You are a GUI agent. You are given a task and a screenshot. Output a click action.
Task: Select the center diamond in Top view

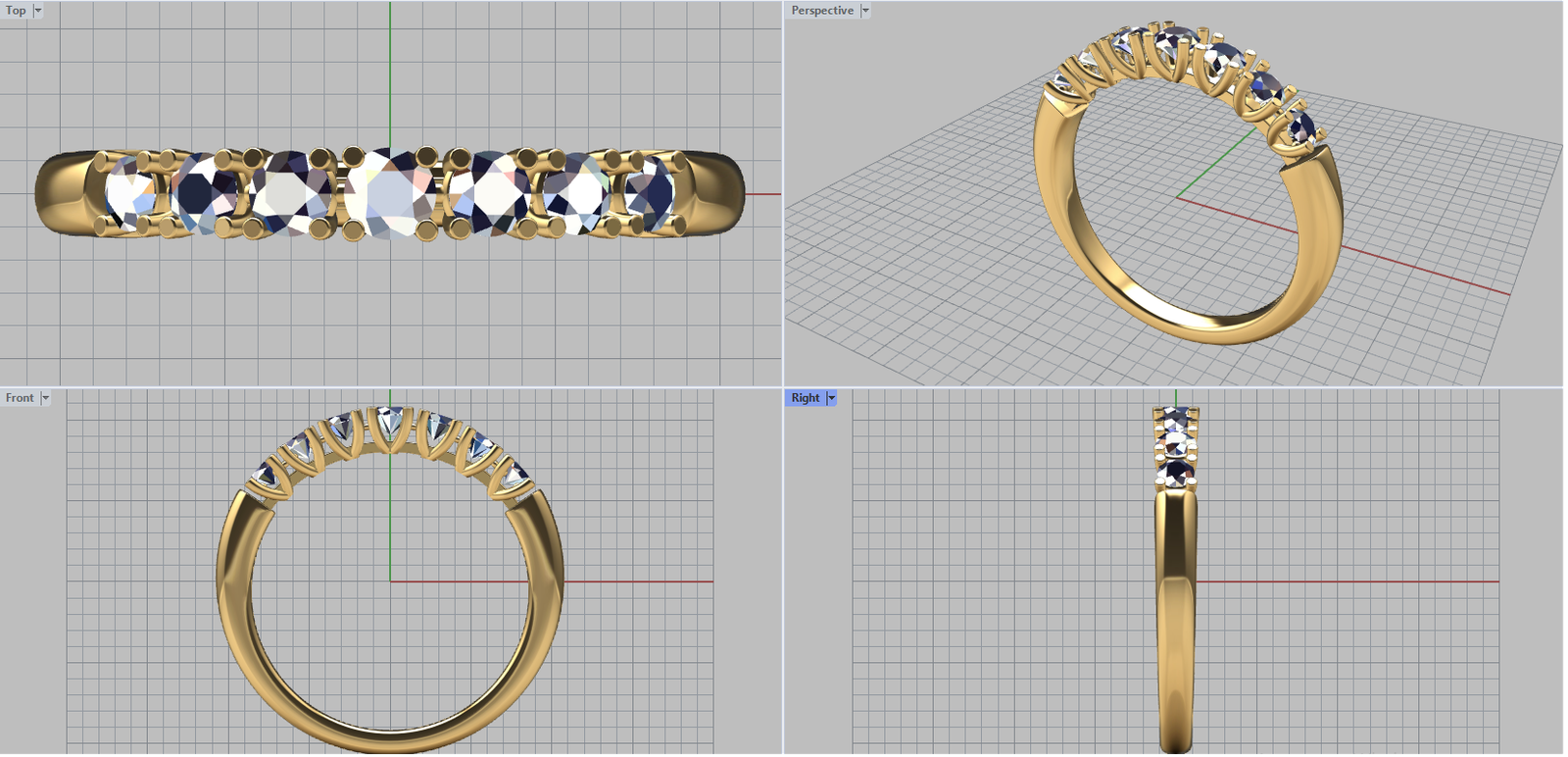click(389, 193)
